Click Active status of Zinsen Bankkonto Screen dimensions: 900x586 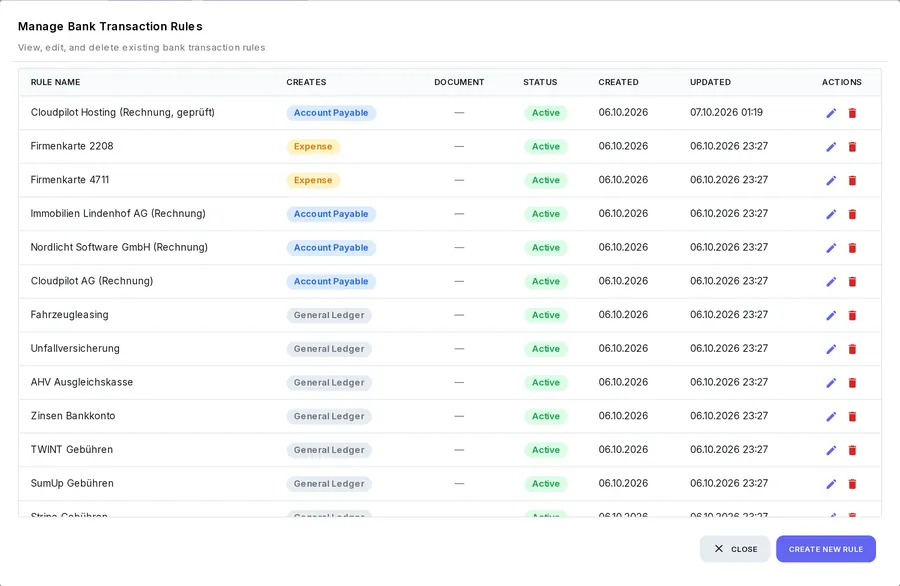tap(546, 416)
